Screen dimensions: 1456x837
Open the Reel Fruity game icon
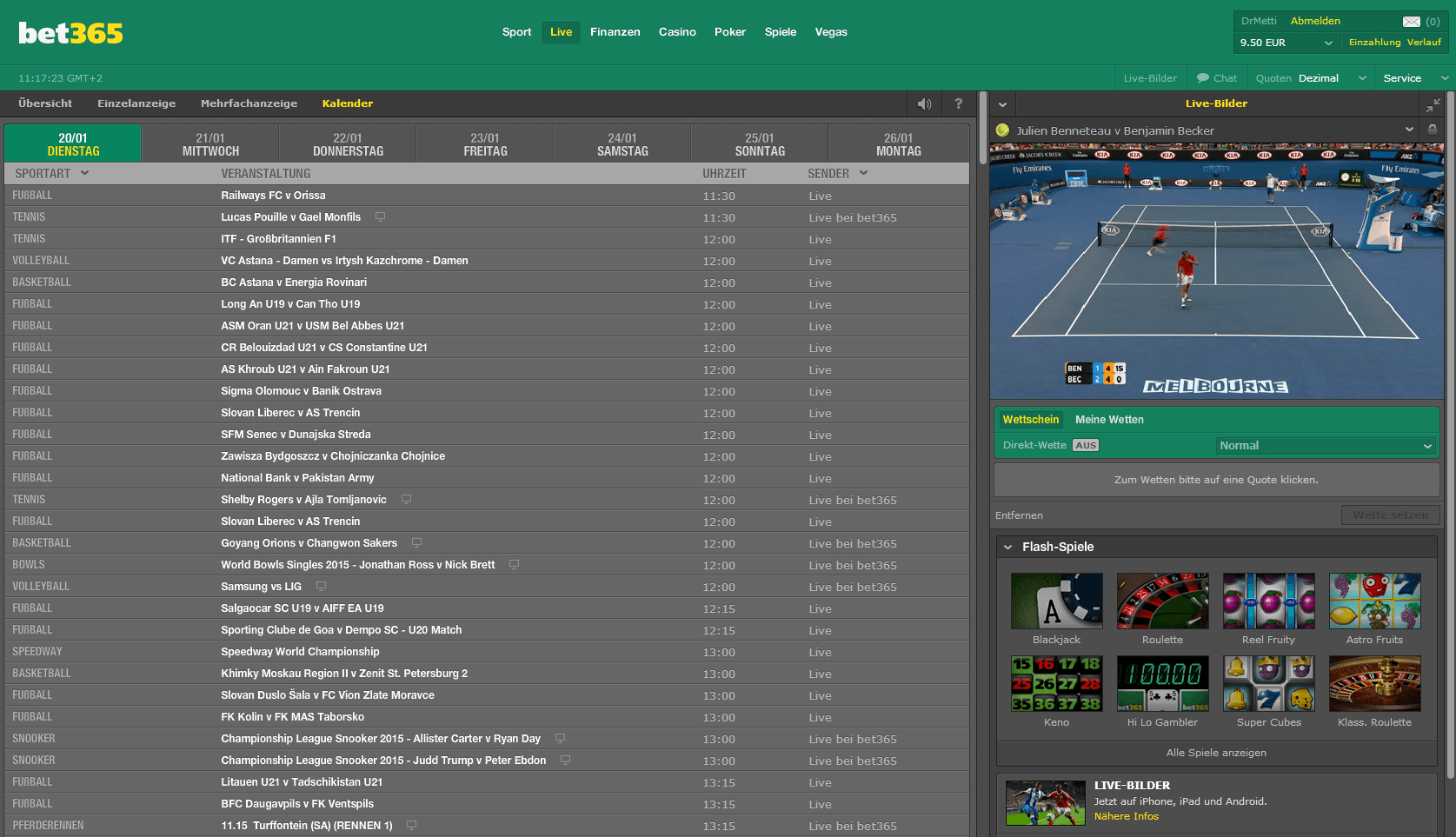coord(1268,601)
